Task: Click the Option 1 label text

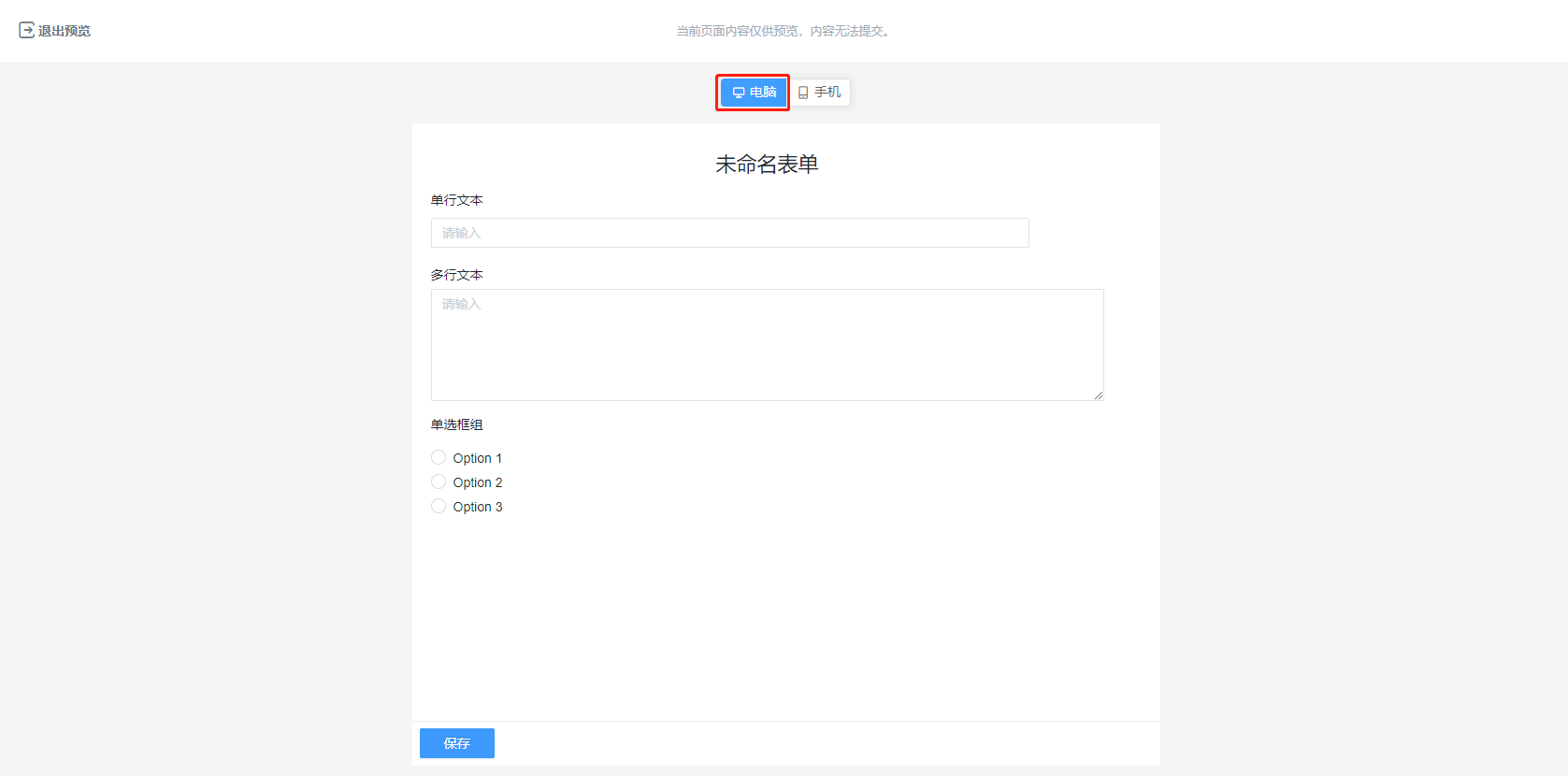Action: pyautogui.click(x=477, y=458)
